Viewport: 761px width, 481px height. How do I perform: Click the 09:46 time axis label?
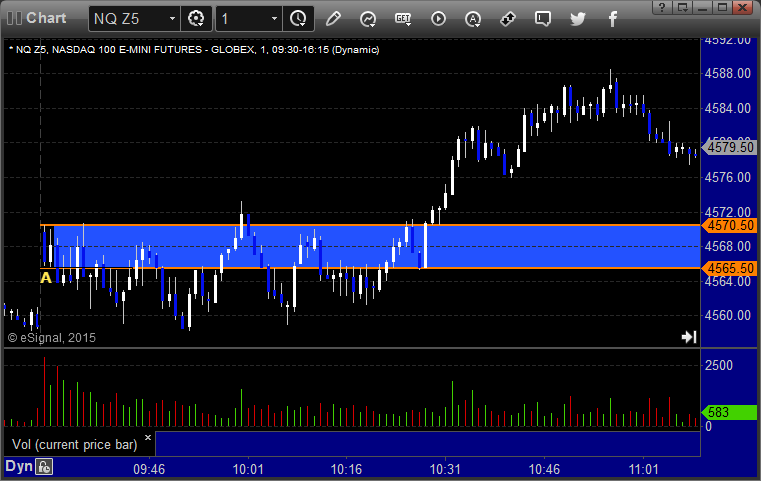(149, 469)
